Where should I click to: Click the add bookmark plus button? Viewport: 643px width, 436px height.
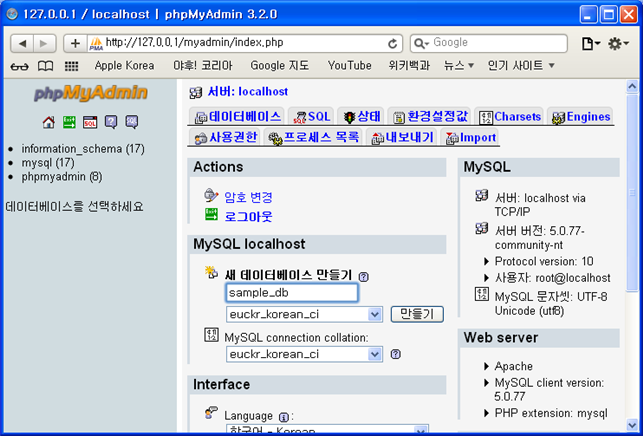coord(75,43)
